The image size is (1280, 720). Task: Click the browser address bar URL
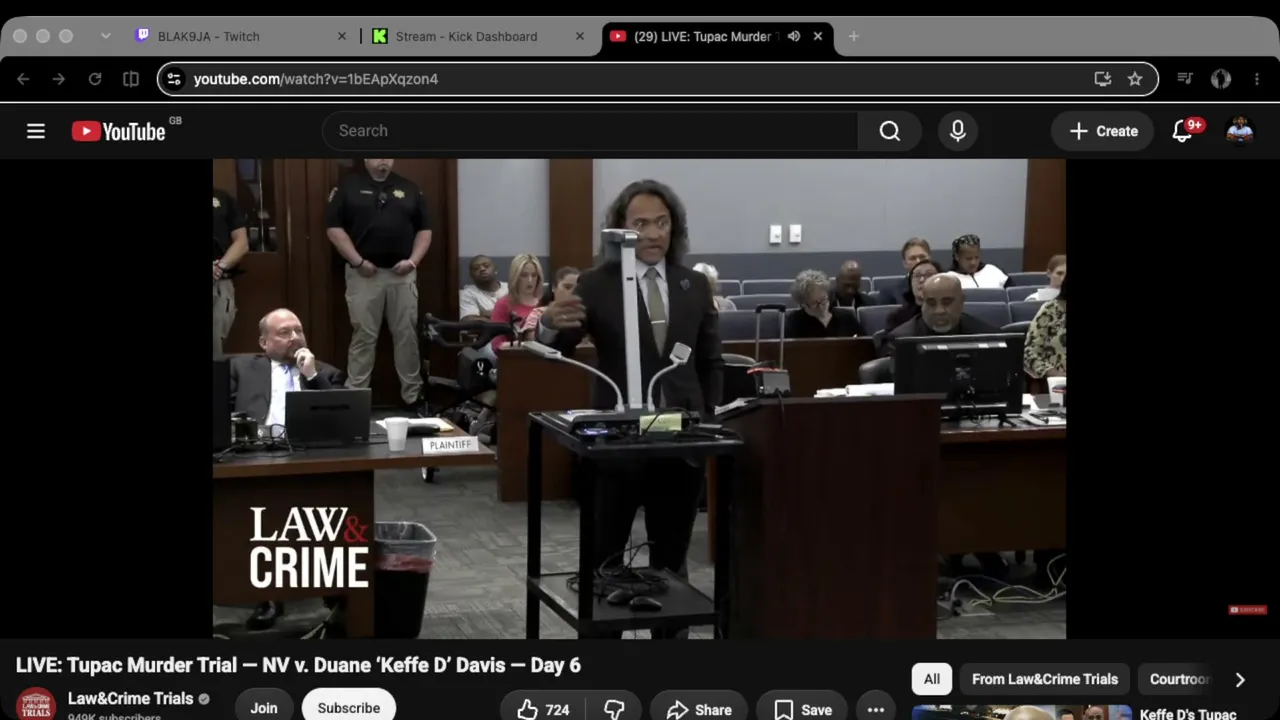[316, 79]
